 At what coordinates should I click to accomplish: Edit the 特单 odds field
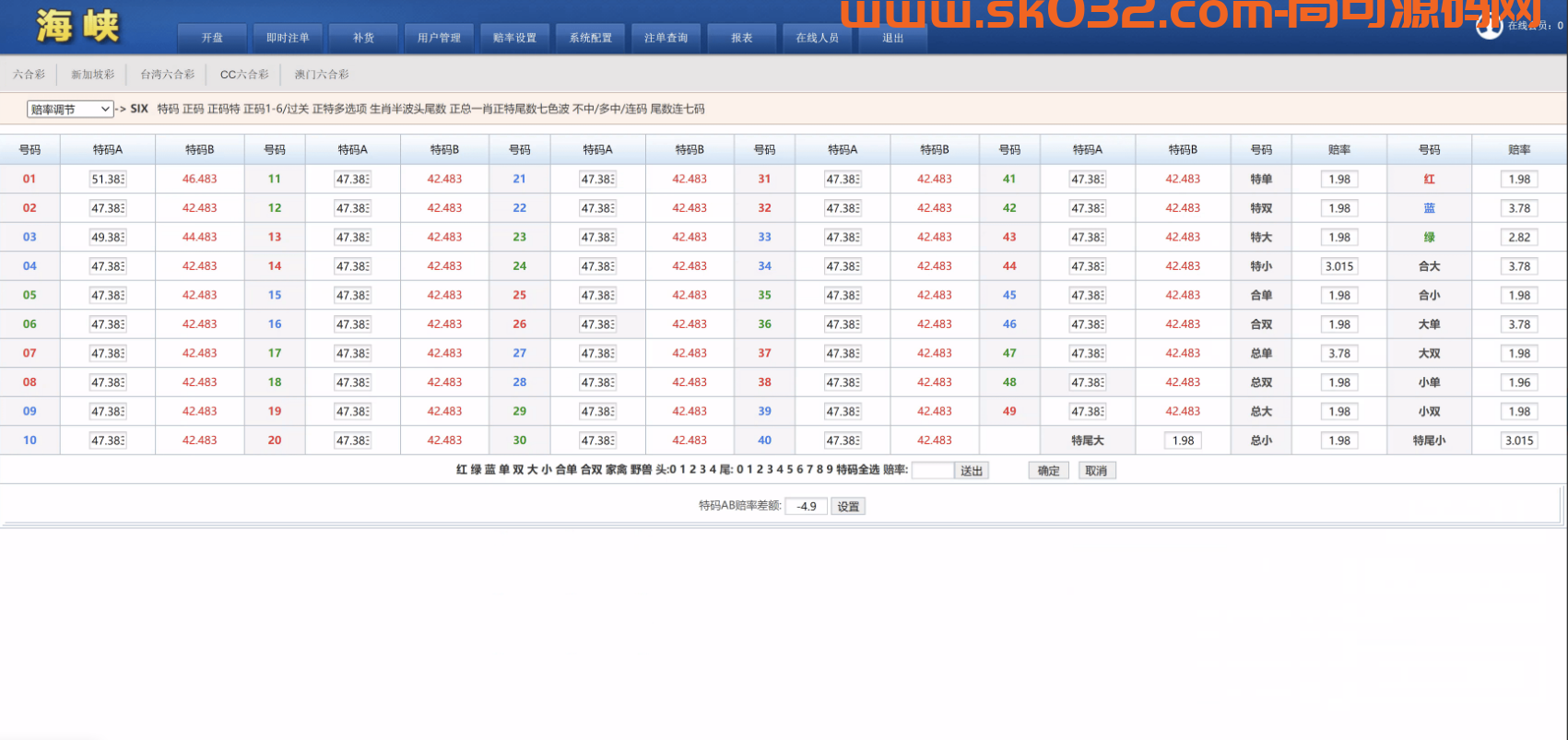pos(1339,180)
